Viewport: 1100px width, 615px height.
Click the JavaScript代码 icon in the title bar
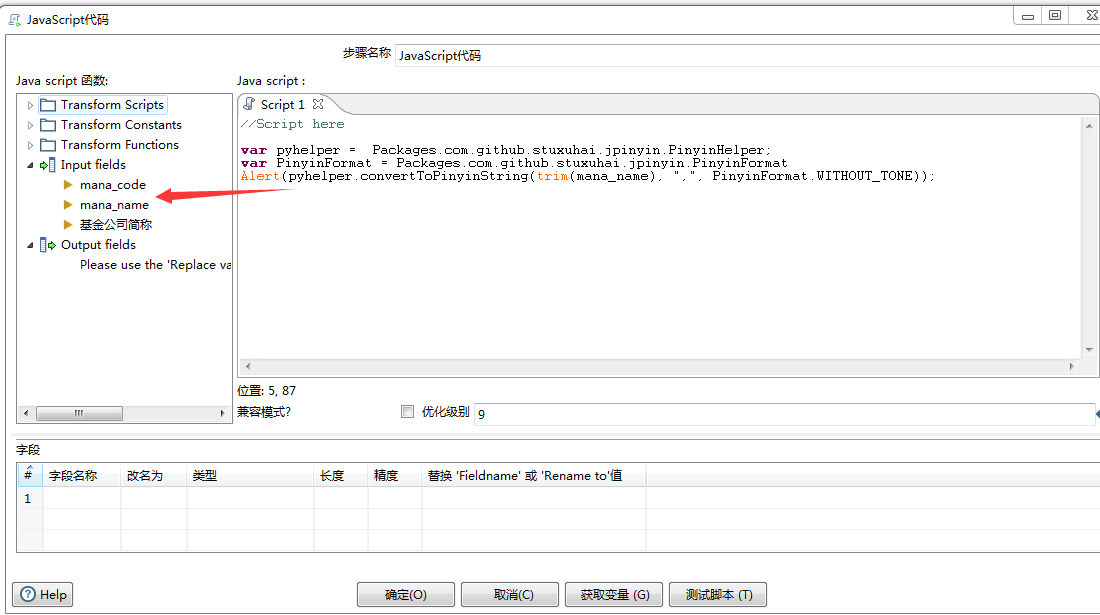tap(12, 18)
